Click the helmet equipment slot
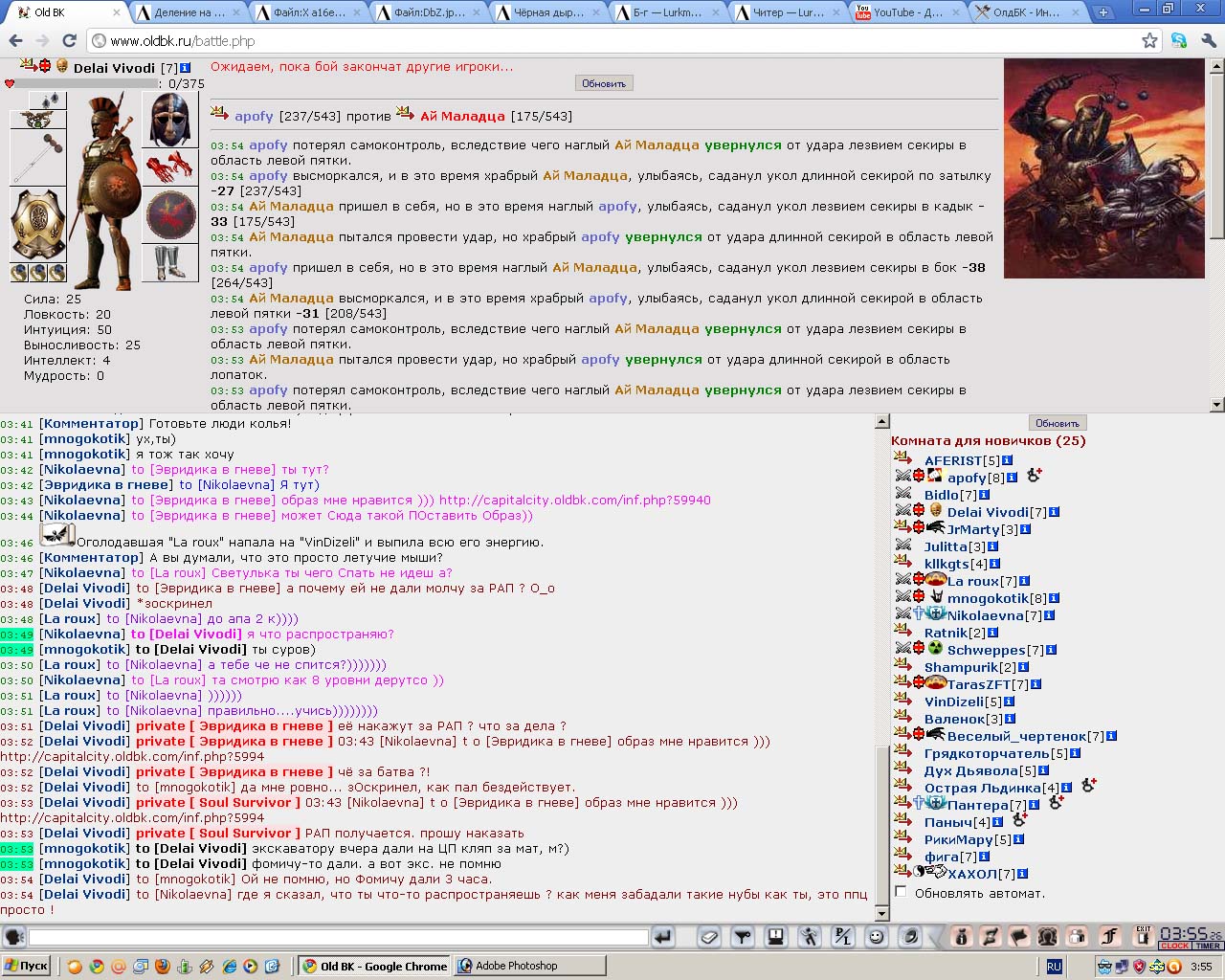The image size is (1225, 980). pos(170,119)
